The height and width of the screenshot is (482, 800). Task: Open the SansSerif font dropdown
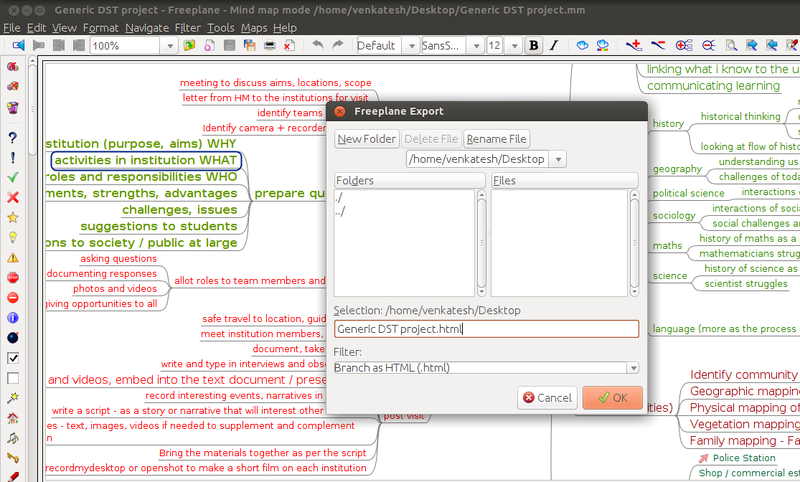[x=476, y=46]
